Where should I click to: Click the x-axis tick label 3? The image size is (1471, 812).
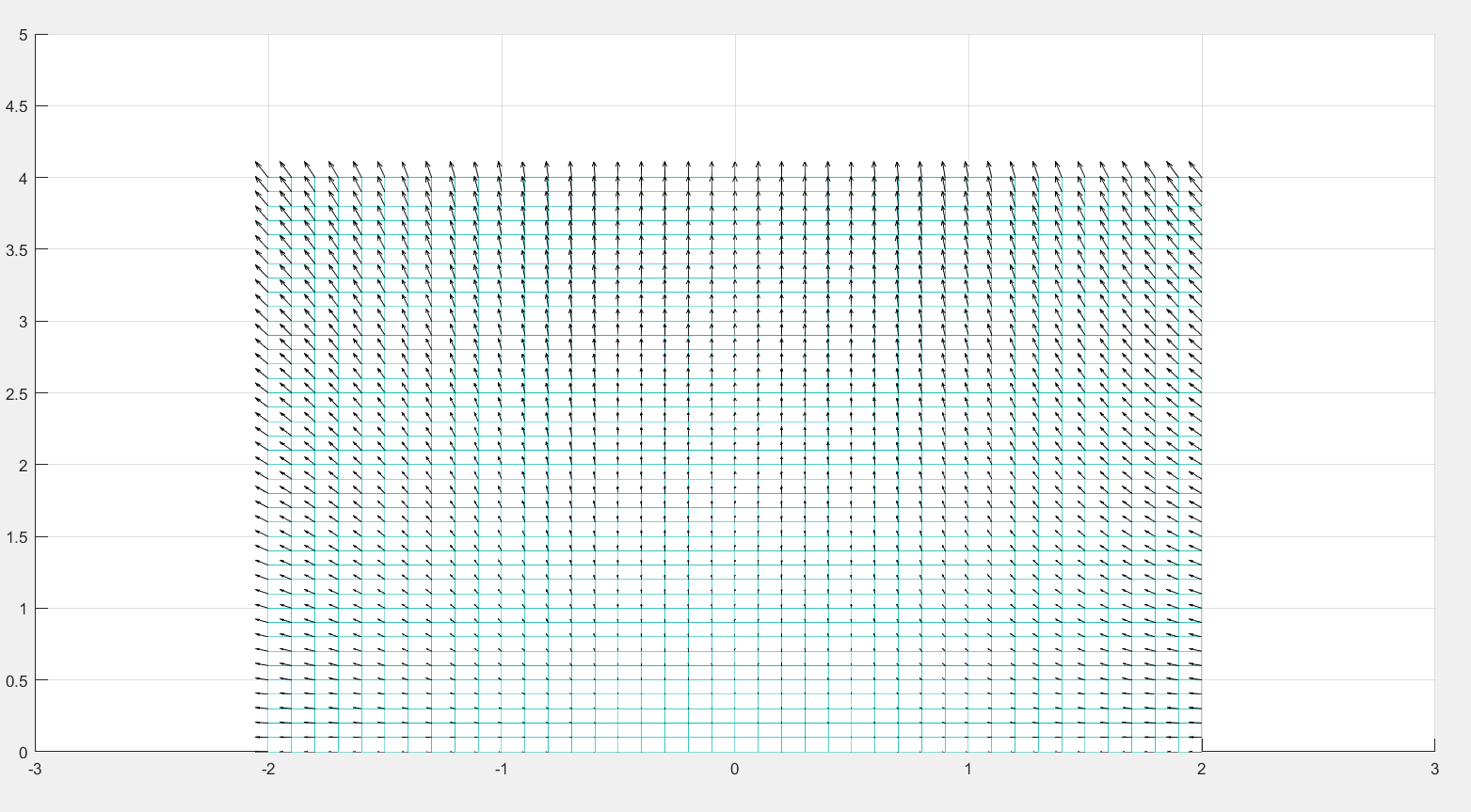pos(1434,770)
